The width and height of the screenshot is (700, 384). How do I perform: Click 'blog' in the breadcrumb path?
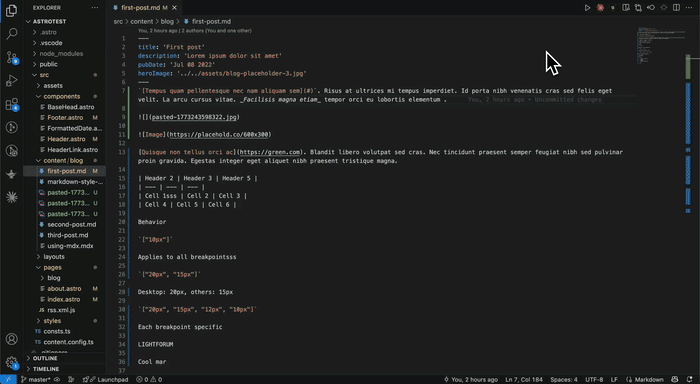coord(167,21)
